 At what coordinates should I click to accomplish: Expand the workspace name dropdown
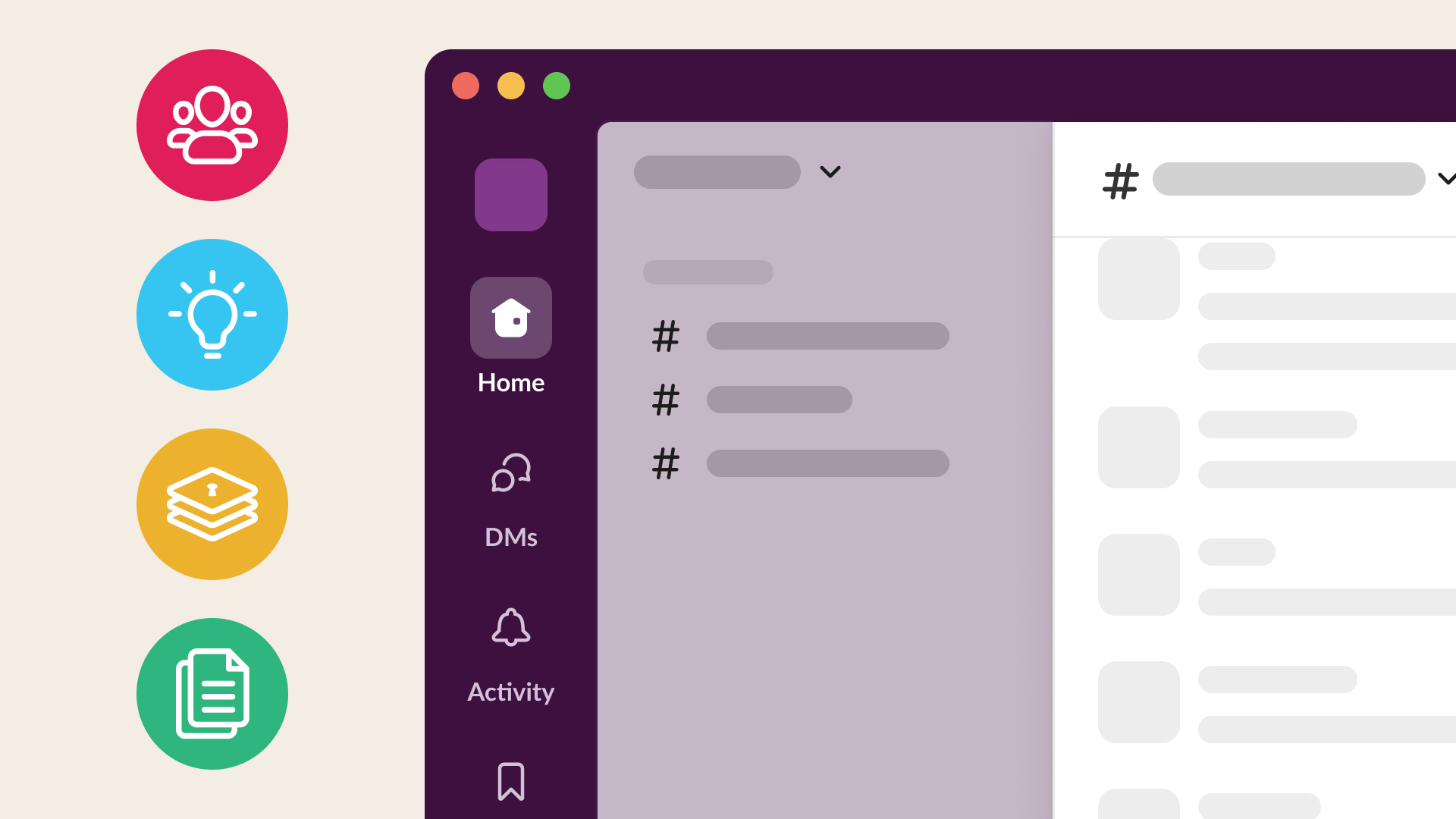click(x=830, y=172)
